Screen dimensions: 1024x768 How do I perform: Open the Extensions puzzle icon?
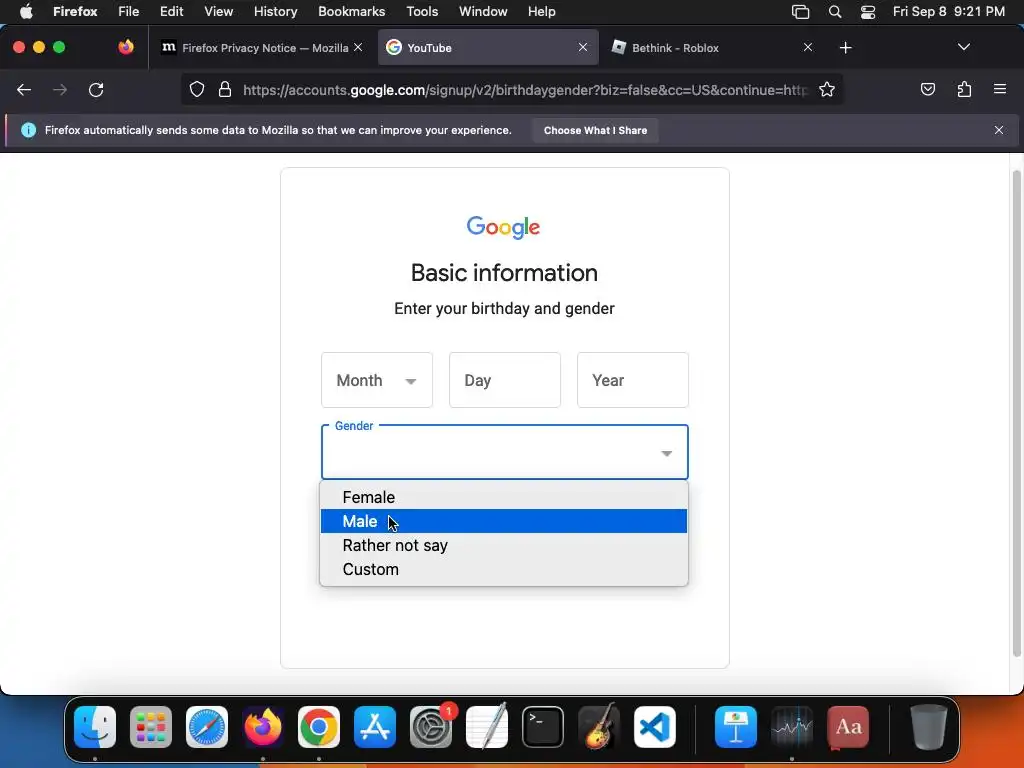(964, 90)
